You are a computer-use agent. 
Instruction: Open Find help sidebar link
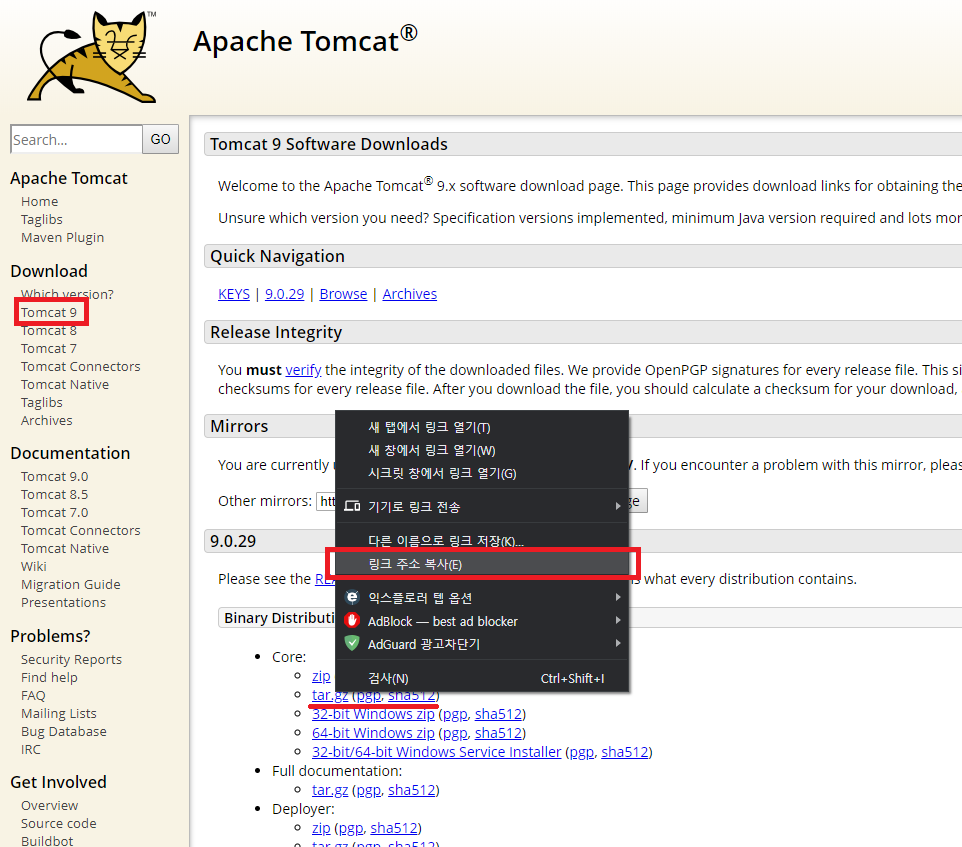click(49, 677)
